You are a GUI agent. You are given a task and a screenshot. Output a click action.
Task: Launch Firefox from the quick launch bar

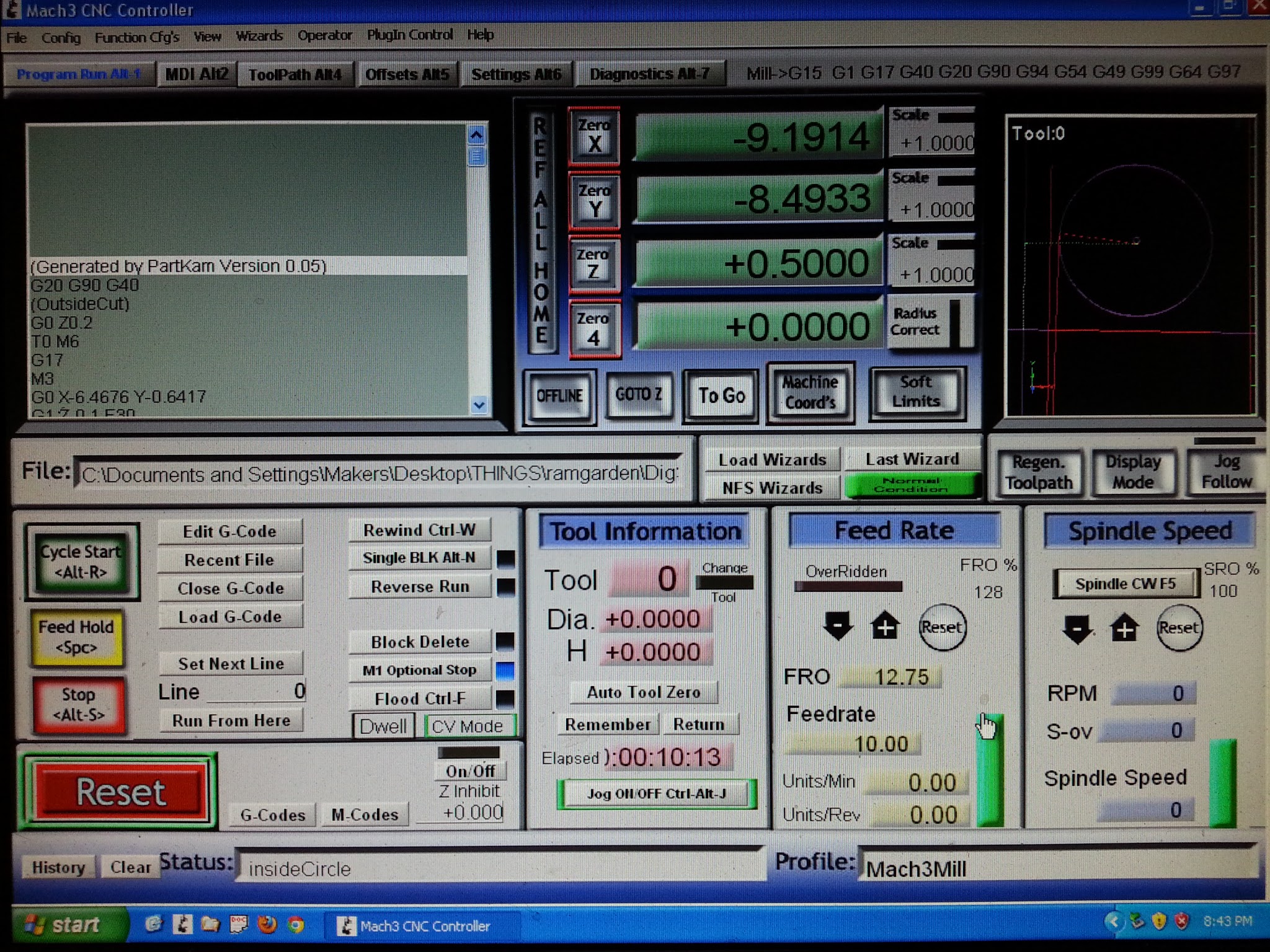point(267,925)
